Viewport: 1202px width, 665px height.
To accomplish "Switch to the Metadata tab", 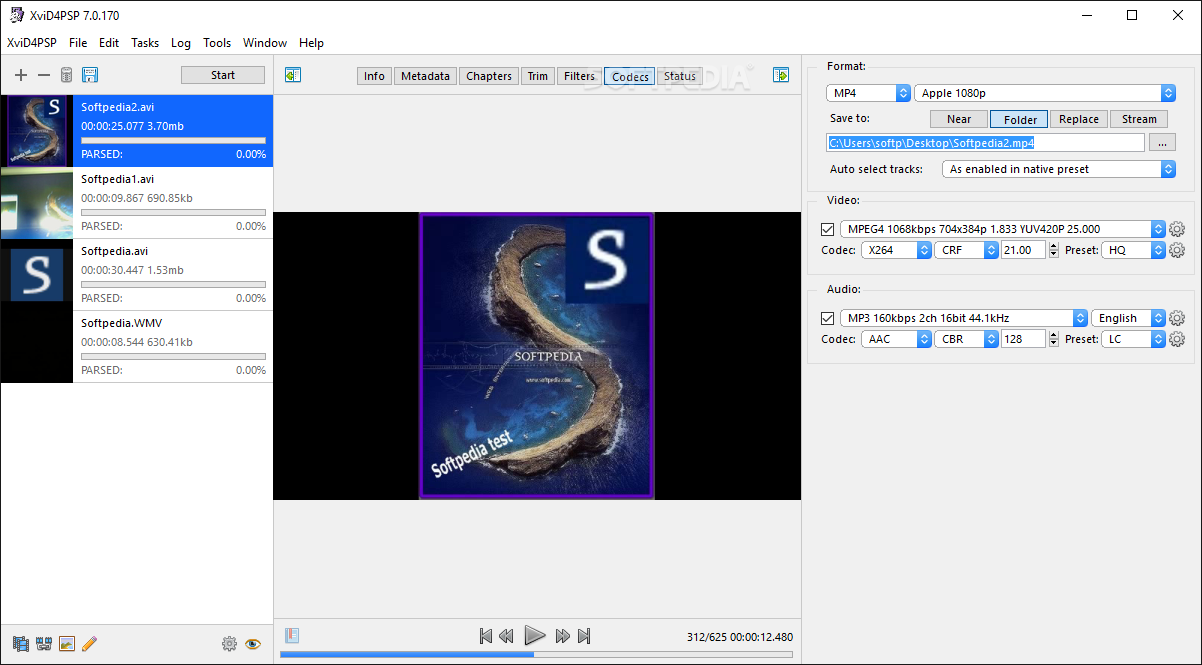I will pos(426,76).
